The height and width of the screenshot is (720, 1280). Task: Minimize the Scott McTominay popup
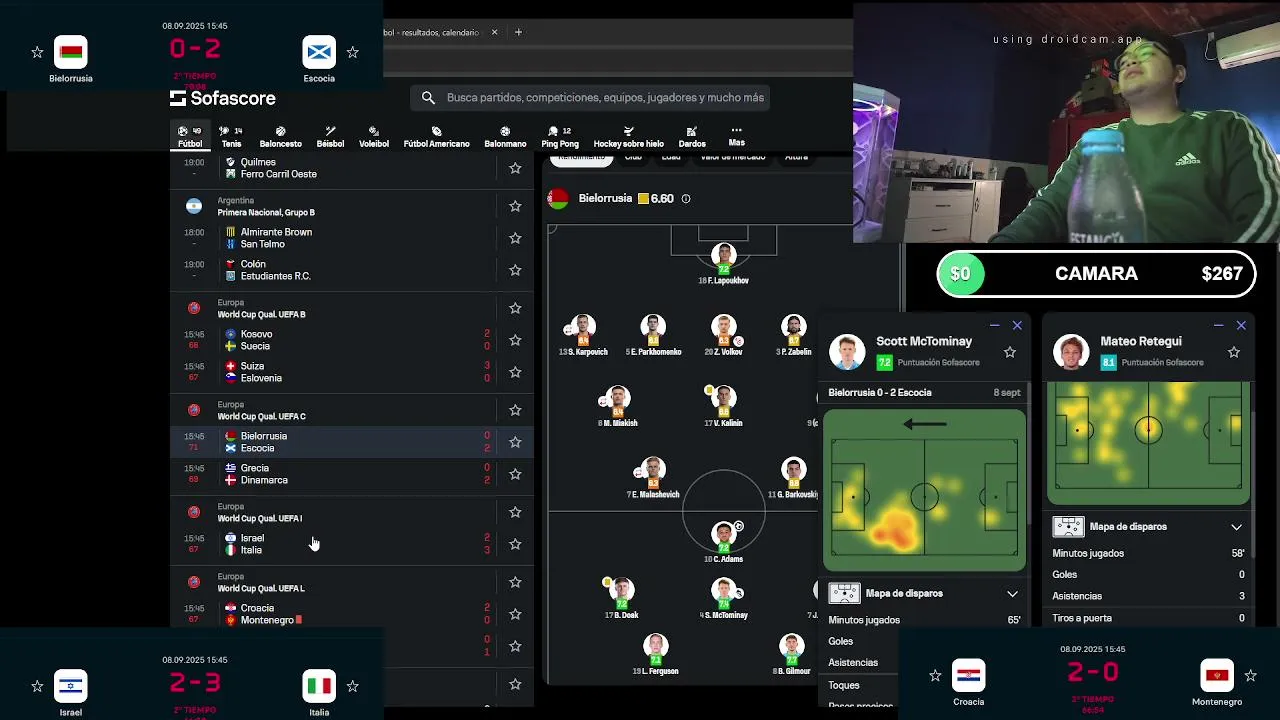pos(995,325)
